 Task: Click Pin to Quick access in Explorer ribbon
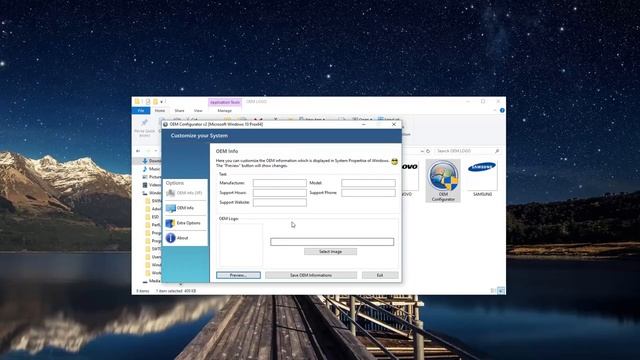click(144, 128)
